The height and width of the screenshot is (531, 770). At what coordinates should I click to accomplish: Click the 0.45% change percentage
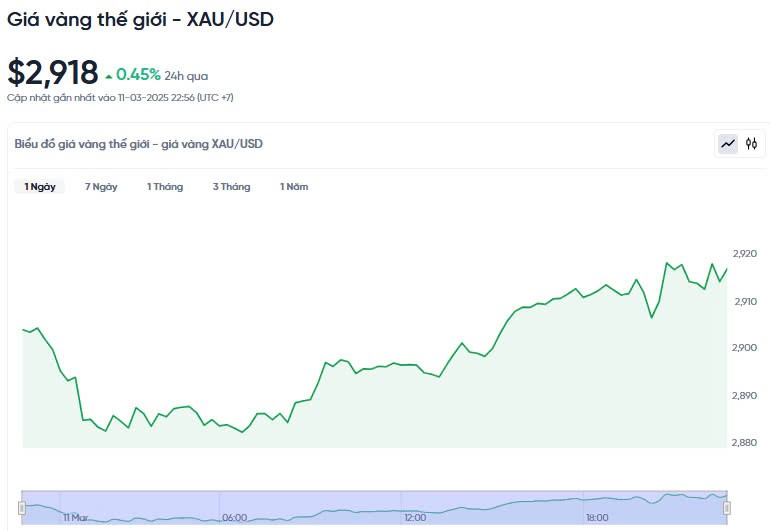click(138, 74)
